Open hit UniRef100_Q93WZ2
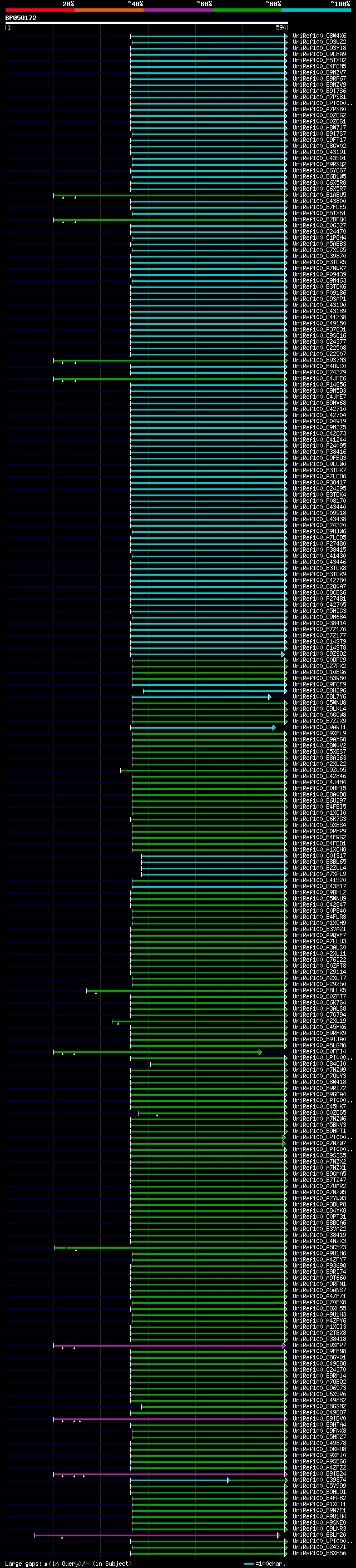This screenshot has height=1568, width=356. click(x=319, y=42)
